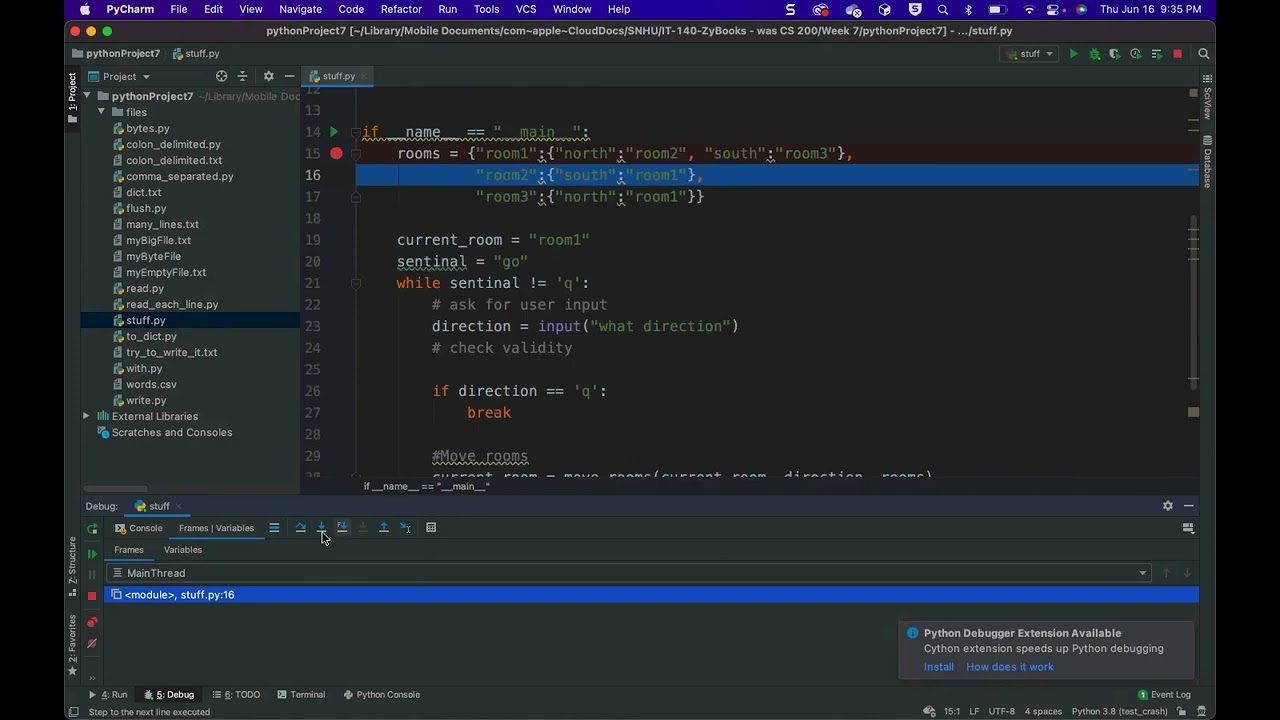Expand the External Libraries tree node
1280x720 pixels.
87,416
